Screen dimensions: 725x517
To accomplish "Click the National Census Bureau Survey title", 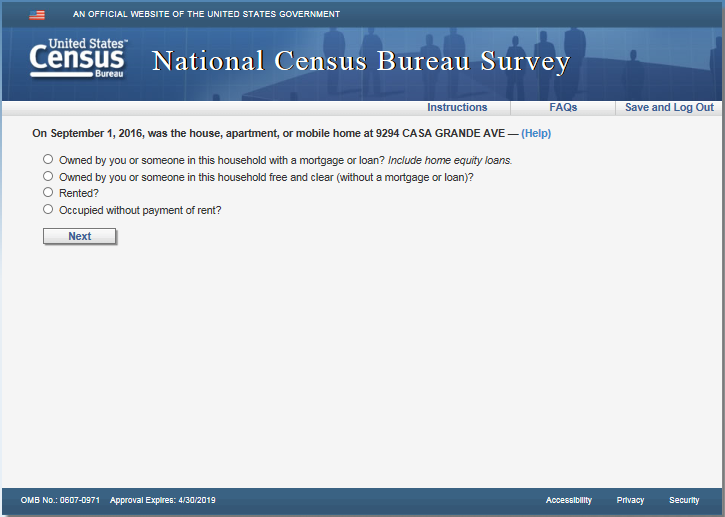I will [x=361, y=62].
